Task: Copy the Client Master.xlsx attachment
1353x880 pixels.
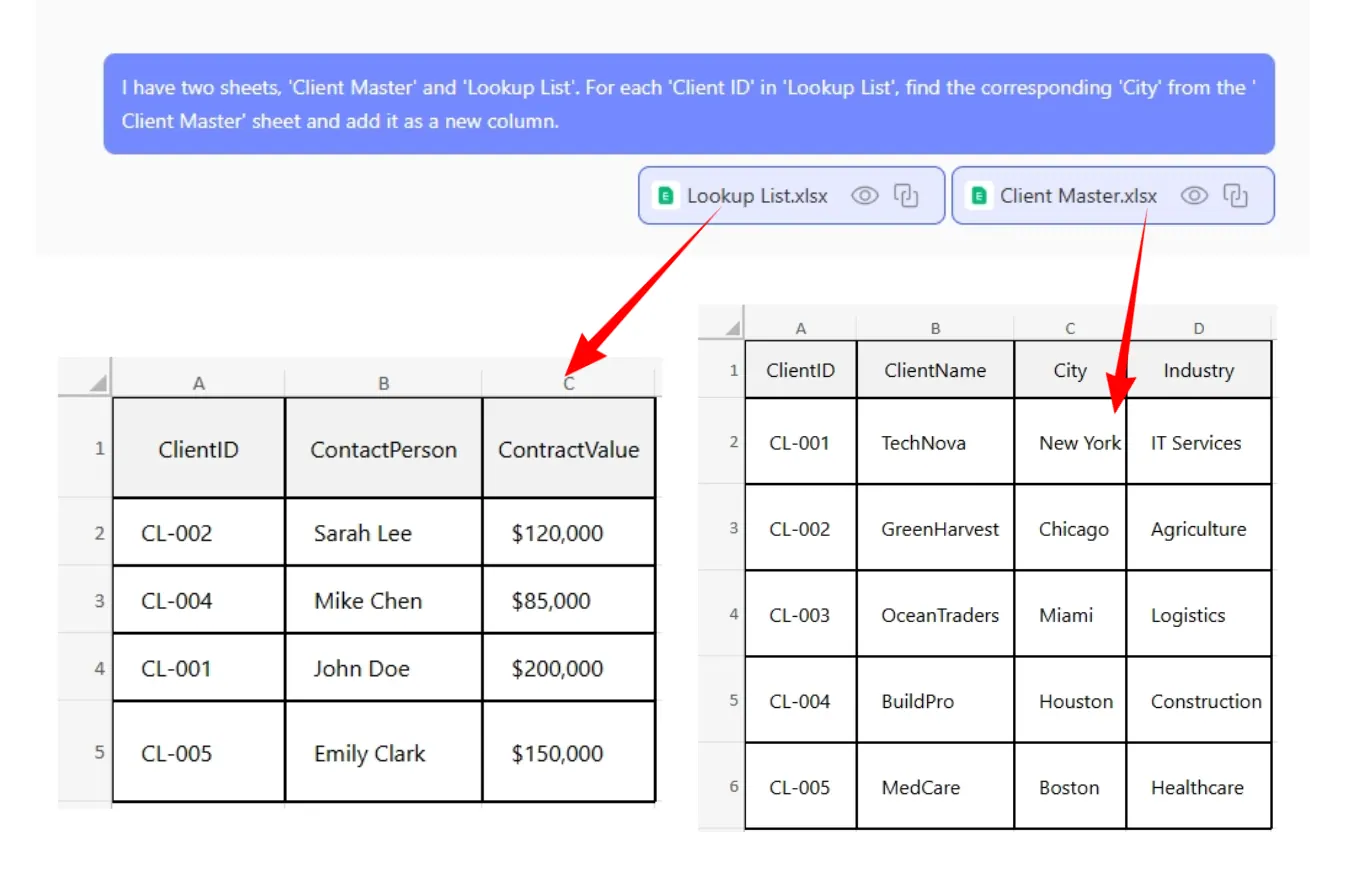Action: [1237, 196]
